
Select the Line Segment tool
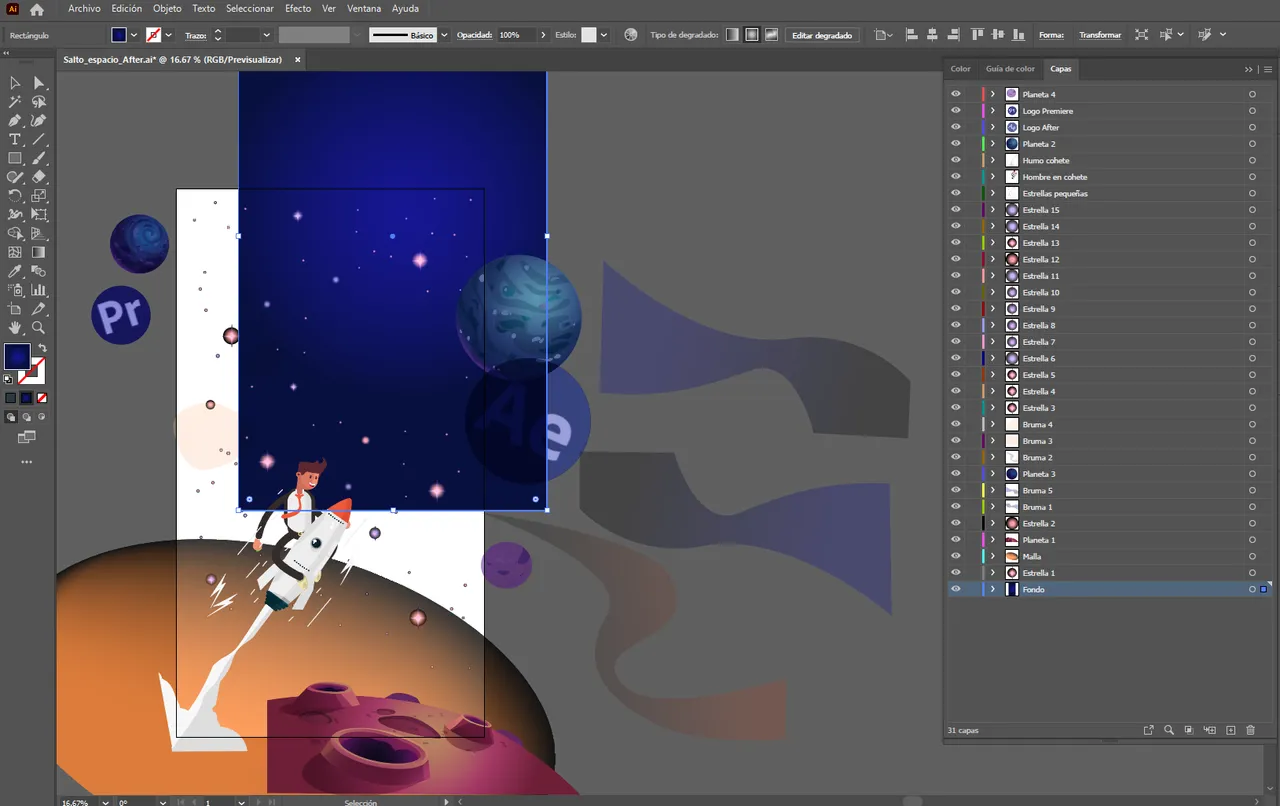click(x=39, y=139)
